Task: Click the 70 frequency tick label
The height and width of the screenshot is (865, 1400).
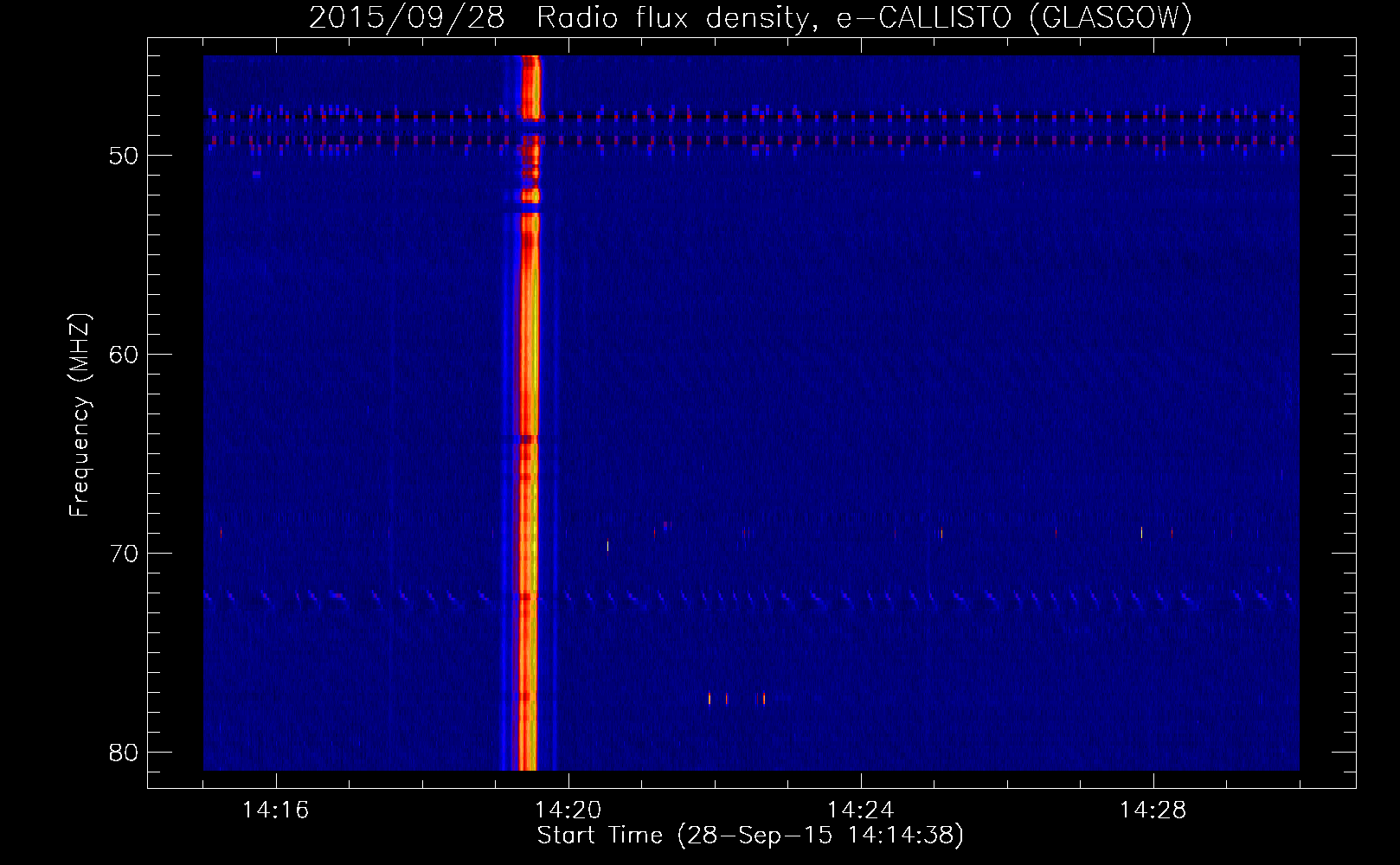Action: point(124,554)
